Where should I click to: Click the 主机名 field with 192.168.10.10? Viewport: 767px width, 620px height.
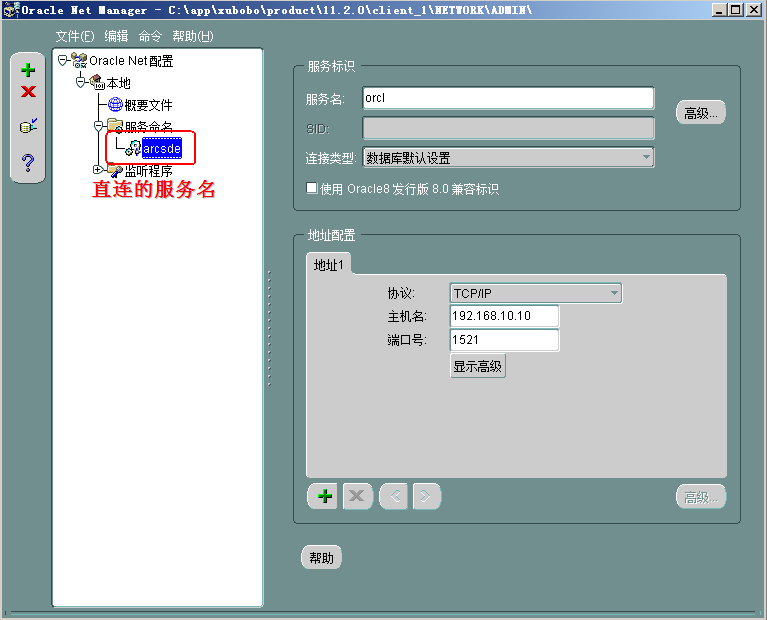[x=504, y=316]
